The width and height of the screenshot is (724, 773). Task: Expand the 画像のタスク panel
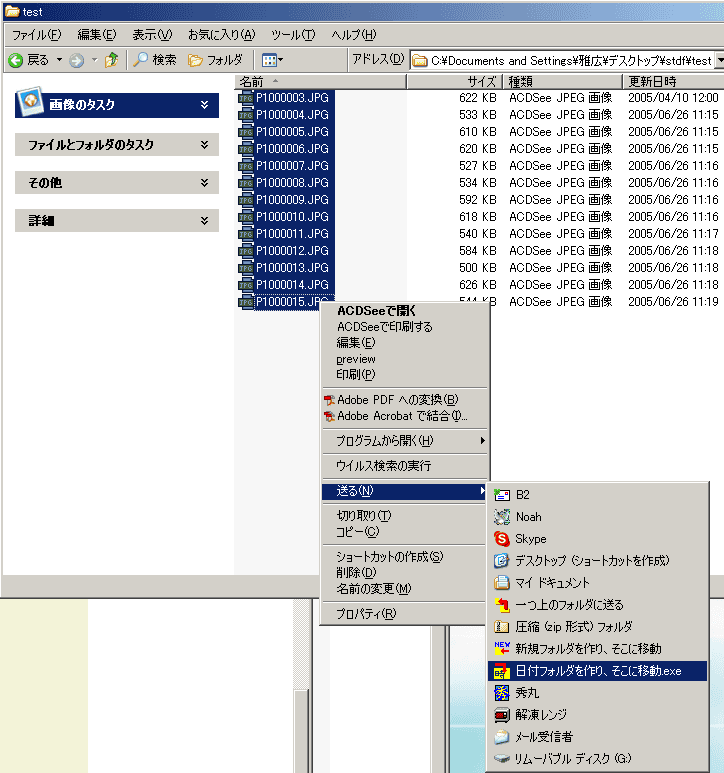point(204,105)
